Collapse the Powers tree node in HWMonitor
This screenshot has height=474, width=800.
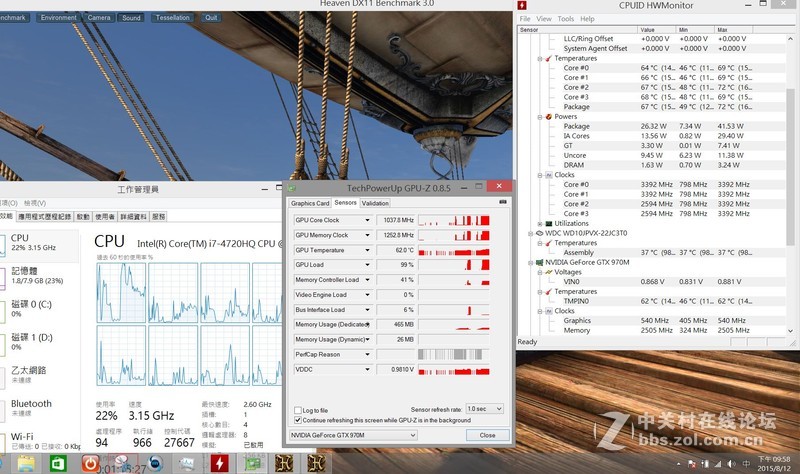(x=540, y=116)
